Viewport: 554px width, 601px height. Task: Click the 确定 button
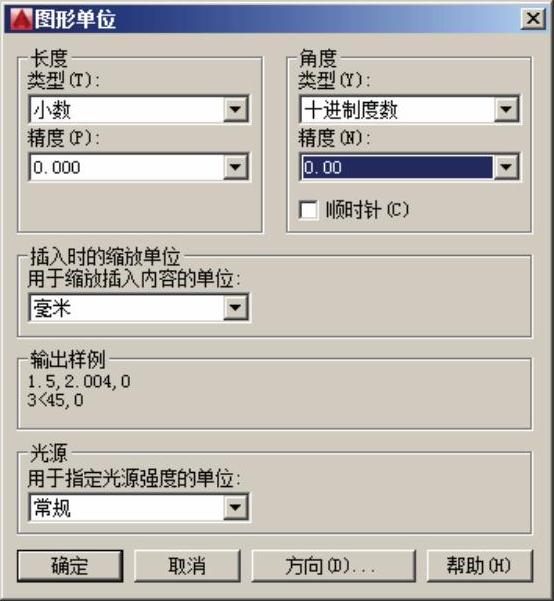pyautogui.click(x=70, y=566)
